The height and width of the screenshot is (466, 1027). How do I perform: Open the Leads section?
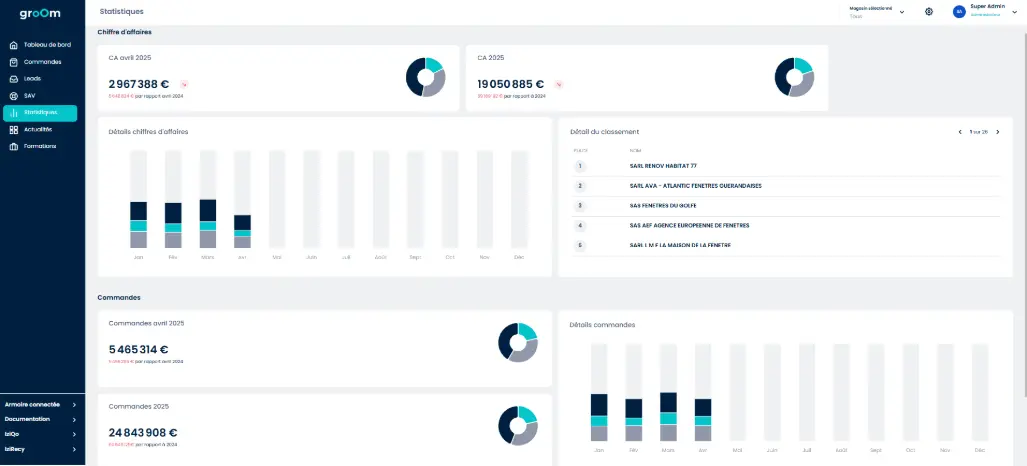pos(32,78)
